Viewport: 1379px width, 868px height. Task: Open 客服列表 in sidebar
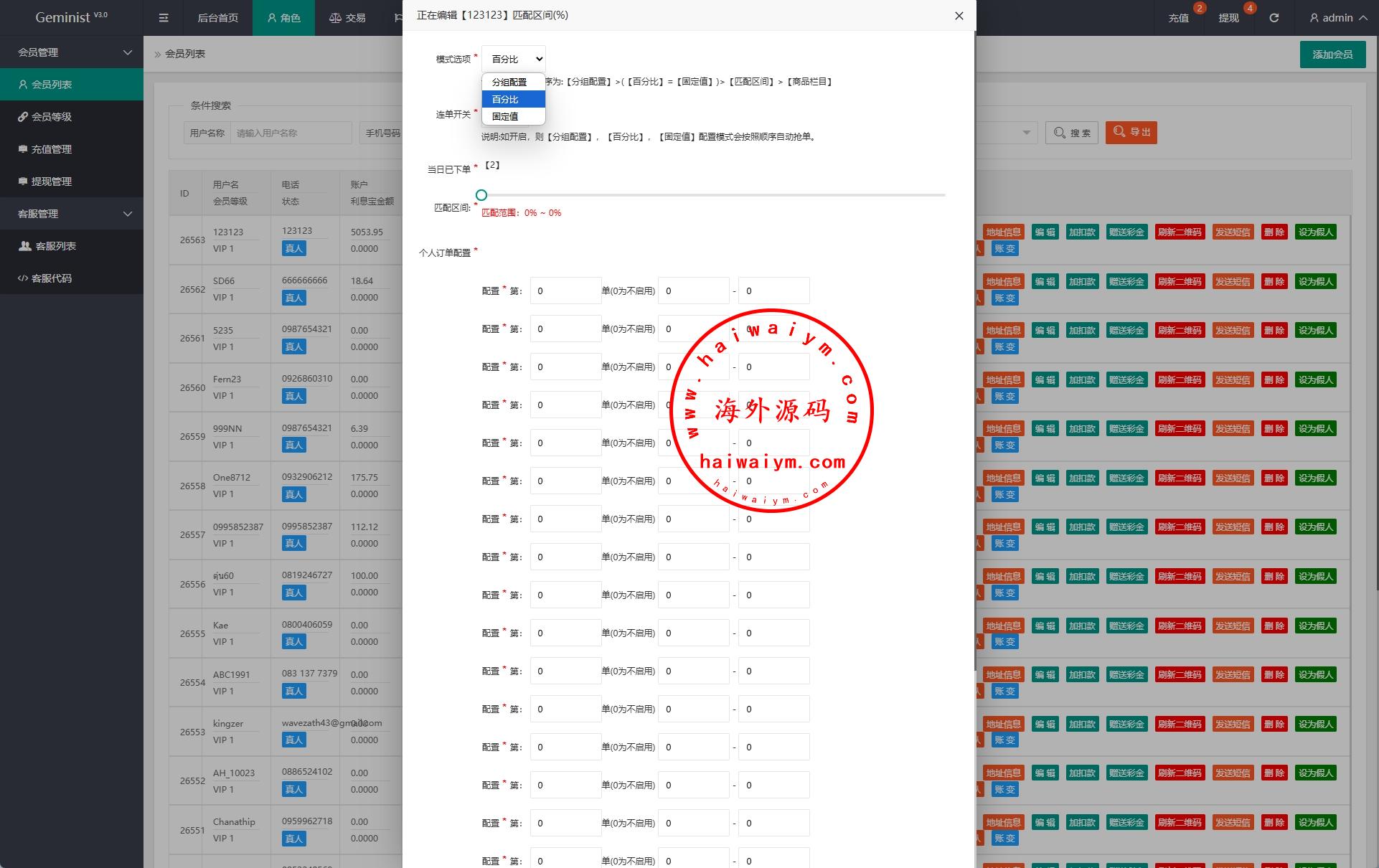pos(55,246)
